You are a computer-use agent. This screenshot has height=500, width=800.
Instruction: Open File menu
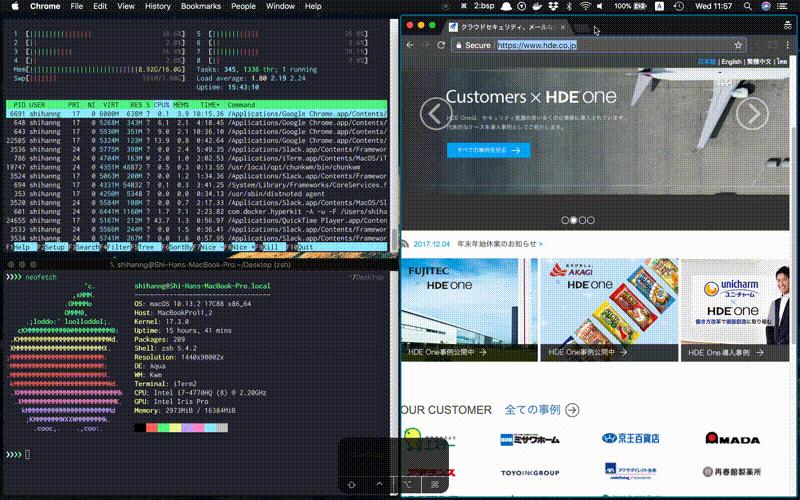click(77, 6)
